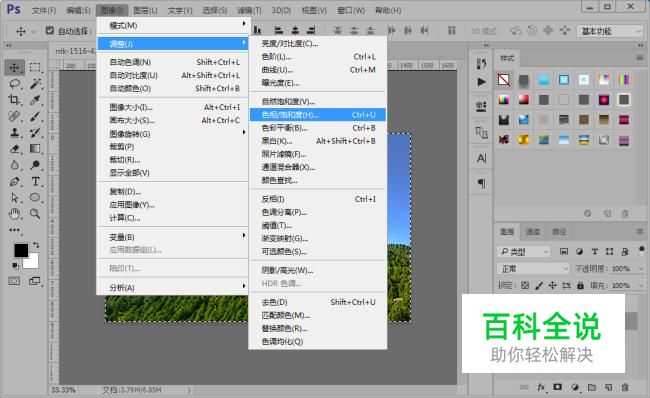Select the Pen tool

pyautogui.click(x=15, y=182)
